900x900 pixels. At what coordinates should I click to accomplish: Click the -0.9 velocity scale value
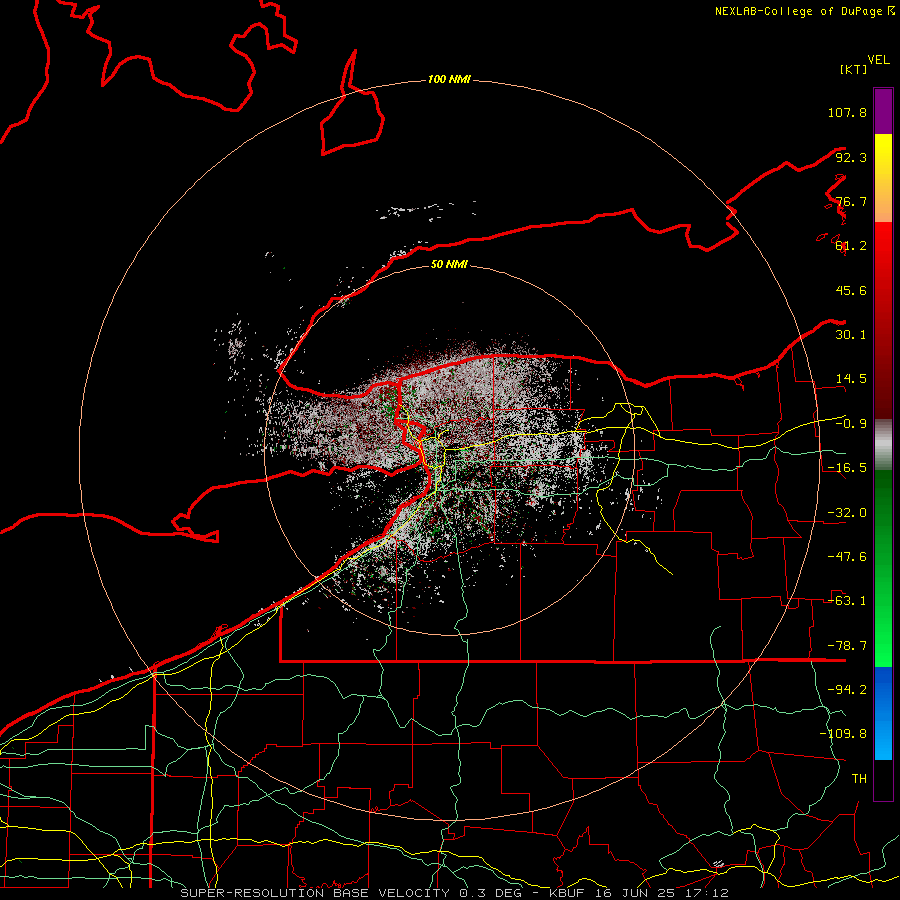pos(851,424)
